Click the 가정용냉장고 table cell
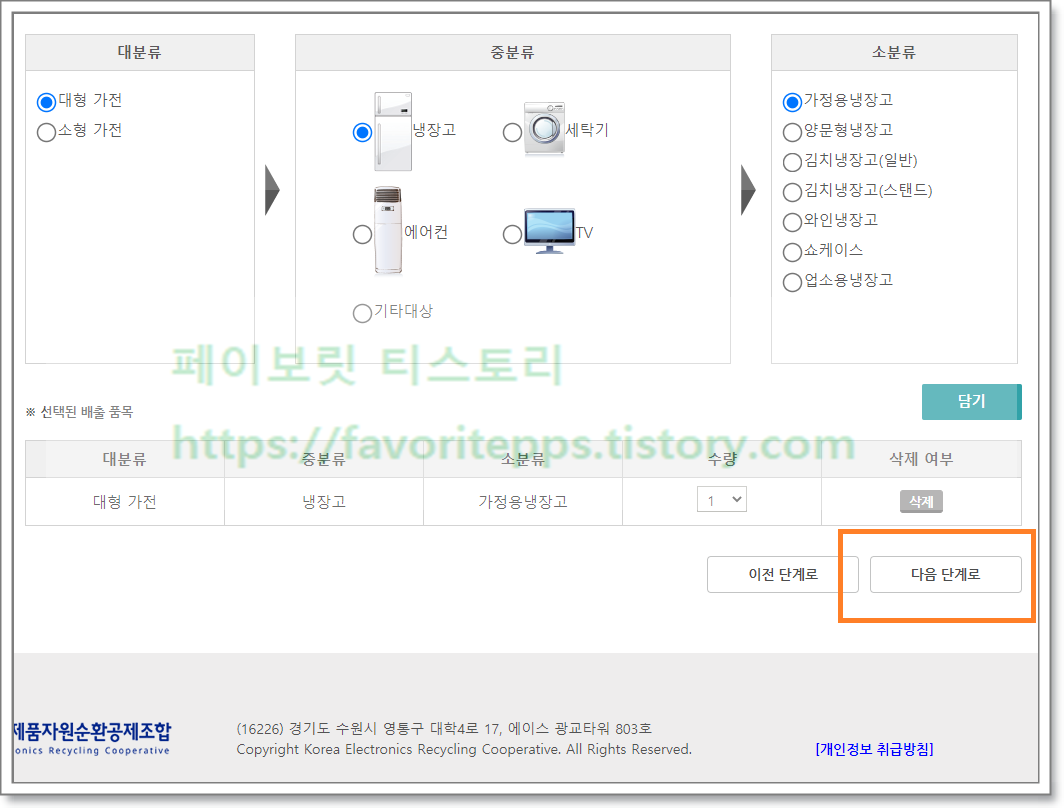This screenshot has height=808, width=1064. 523,502
